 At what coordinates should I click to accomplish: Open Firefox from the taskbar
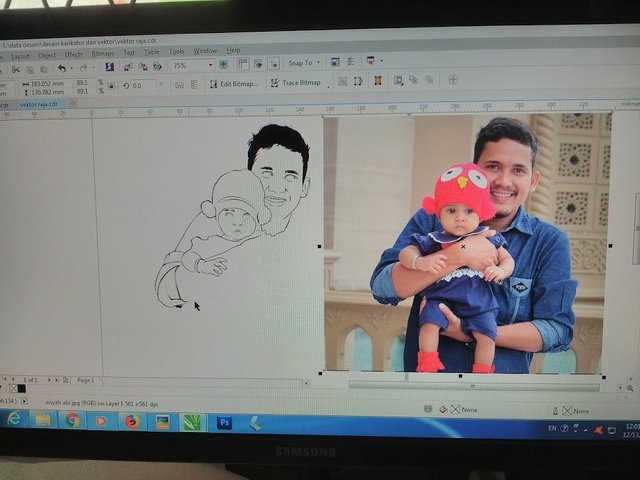pos(132,421)
